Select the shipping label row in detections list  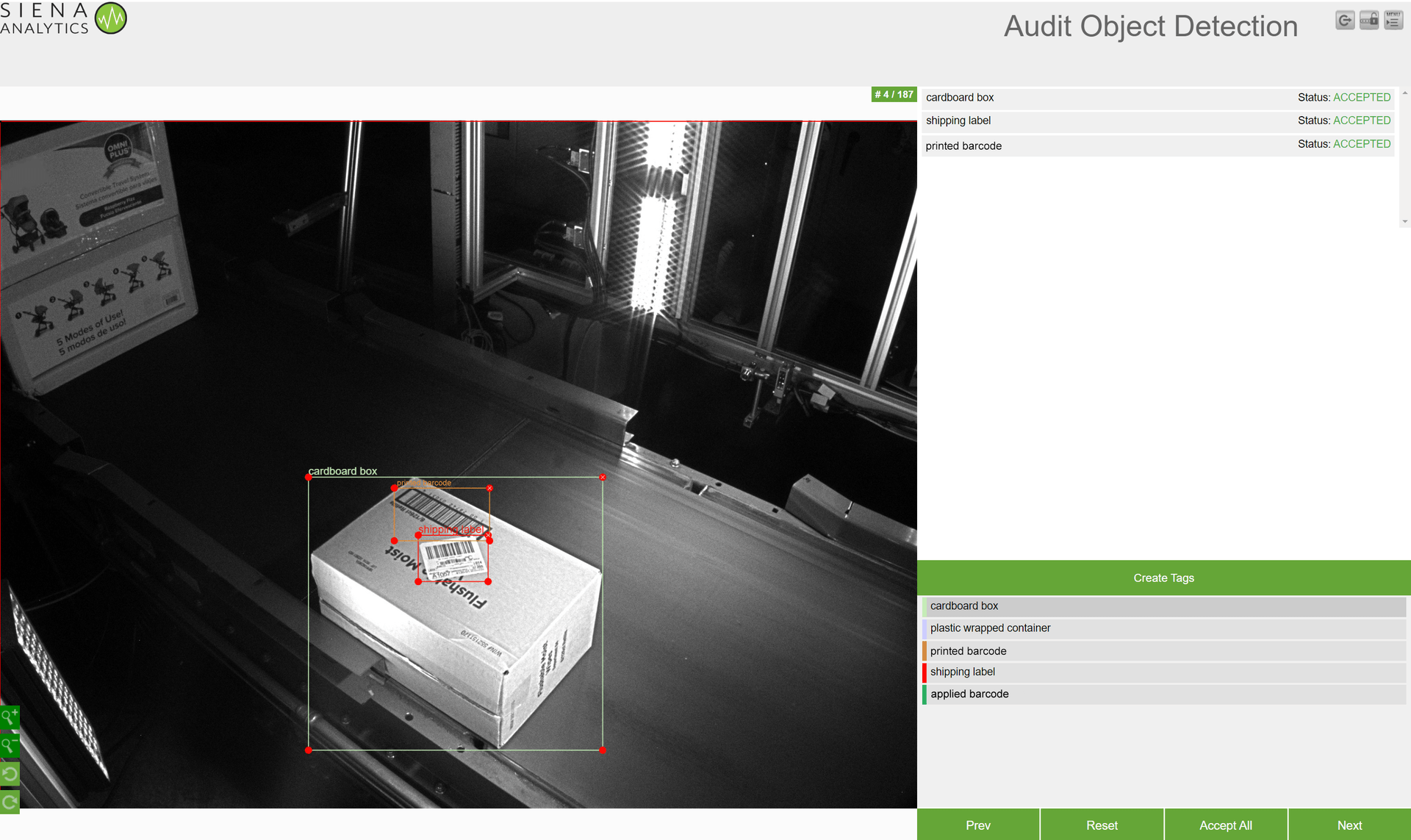(x=1157, y=121)
